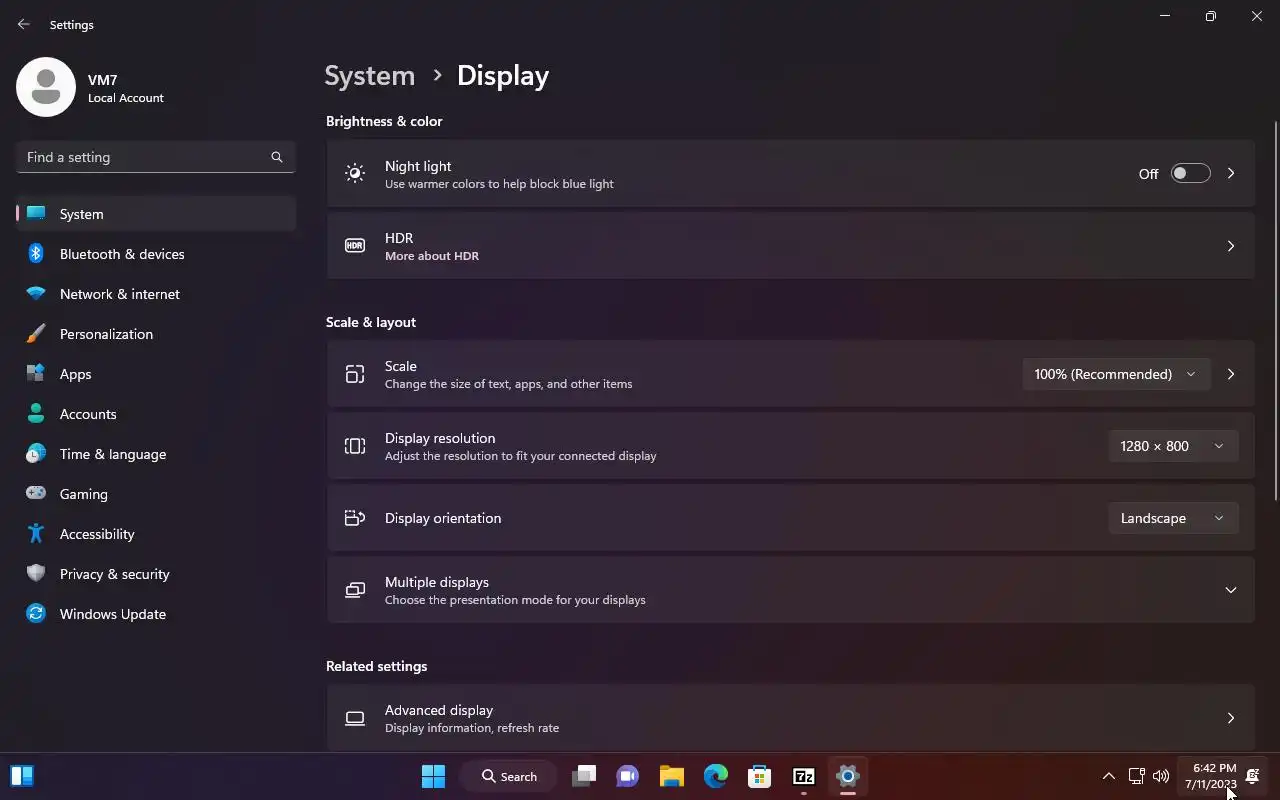Show hidden icons in system tray
This screenshot has width=1280, height=800.
tap(1108, 776)
